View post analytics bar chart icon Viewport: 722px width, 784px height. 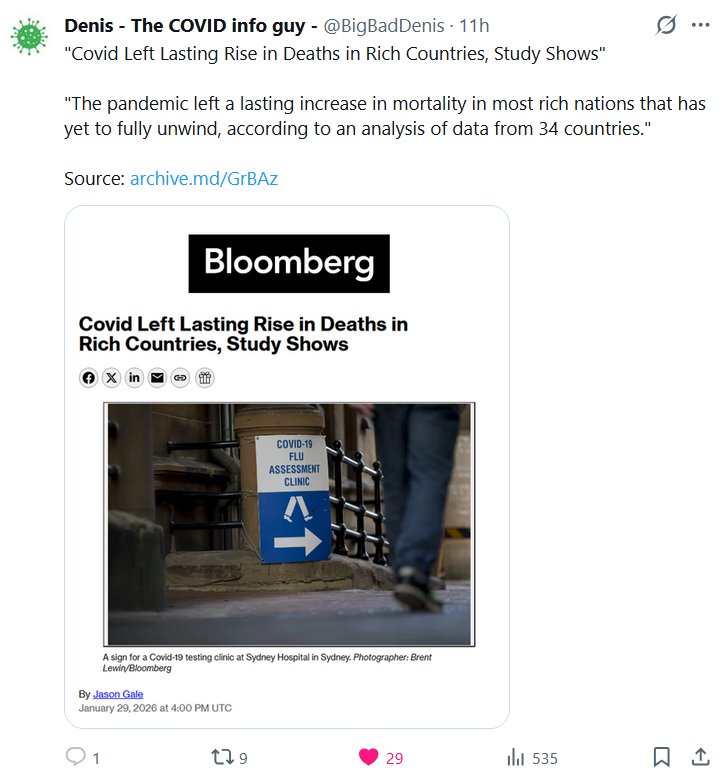516,757
